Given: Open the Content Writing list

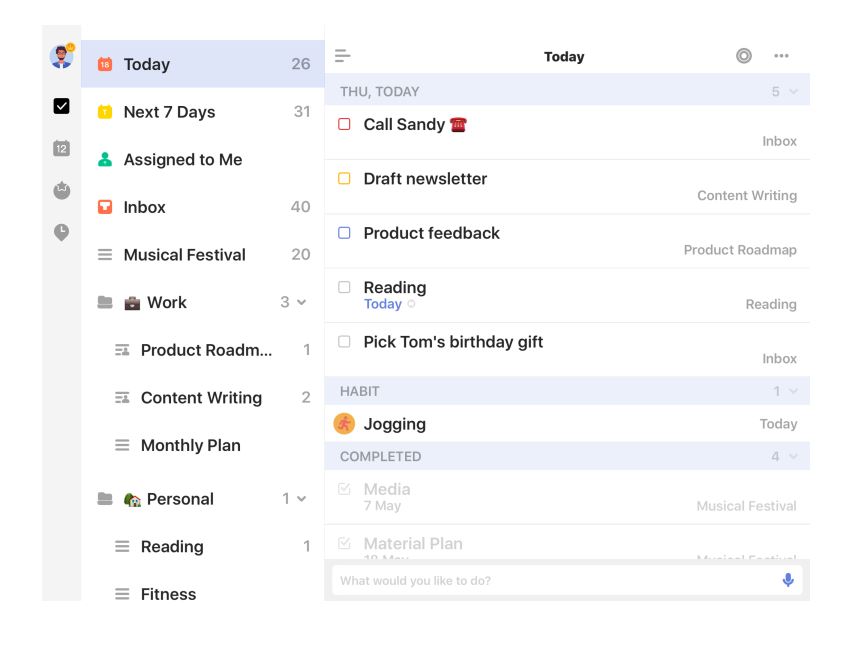Looking at the screenshot, I should point(203,398).
